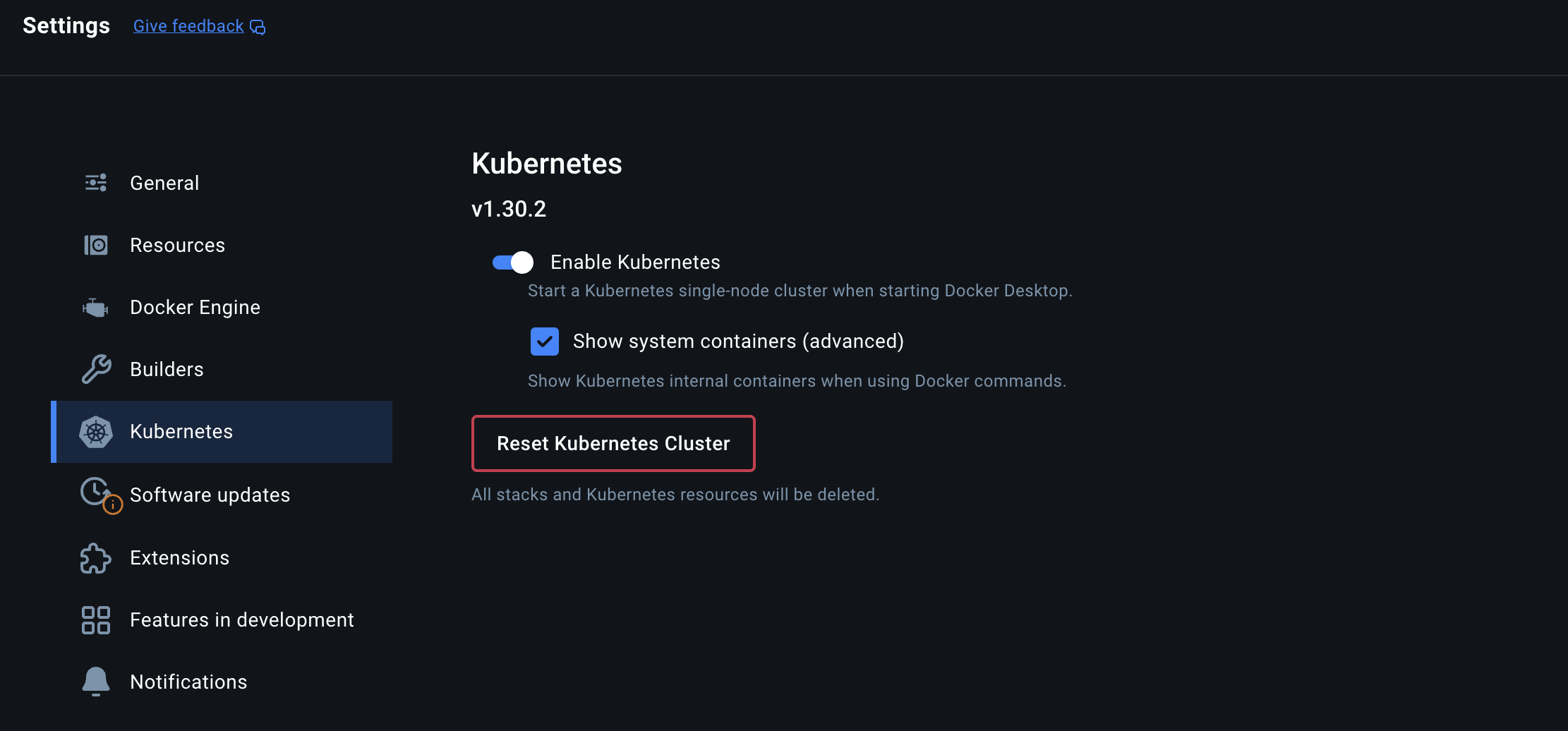Click the Builders wrench icon
Viewport: 1568px width, 731px height.
pos(96,369)
